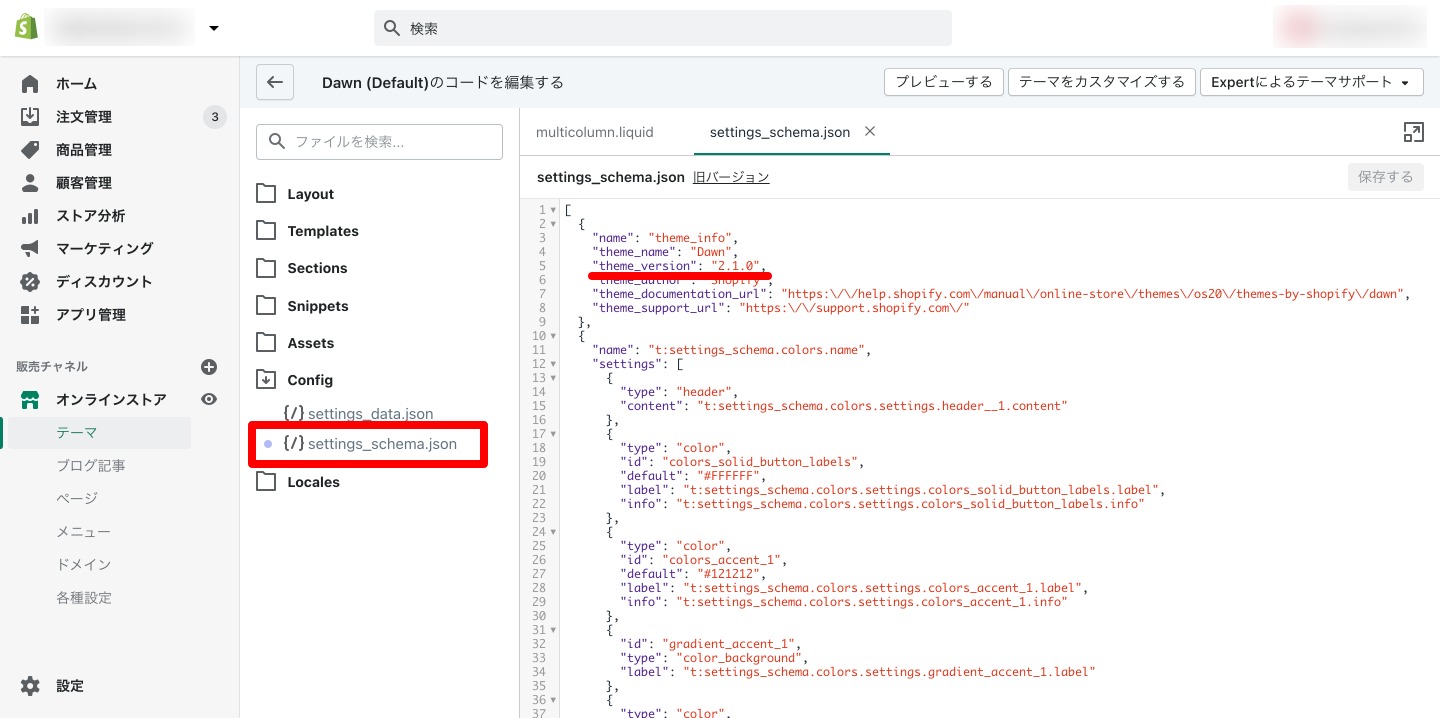Screen dimensions: 1440x718
Task: Collapse the Config folder
Action: click(x=295, y=380)
